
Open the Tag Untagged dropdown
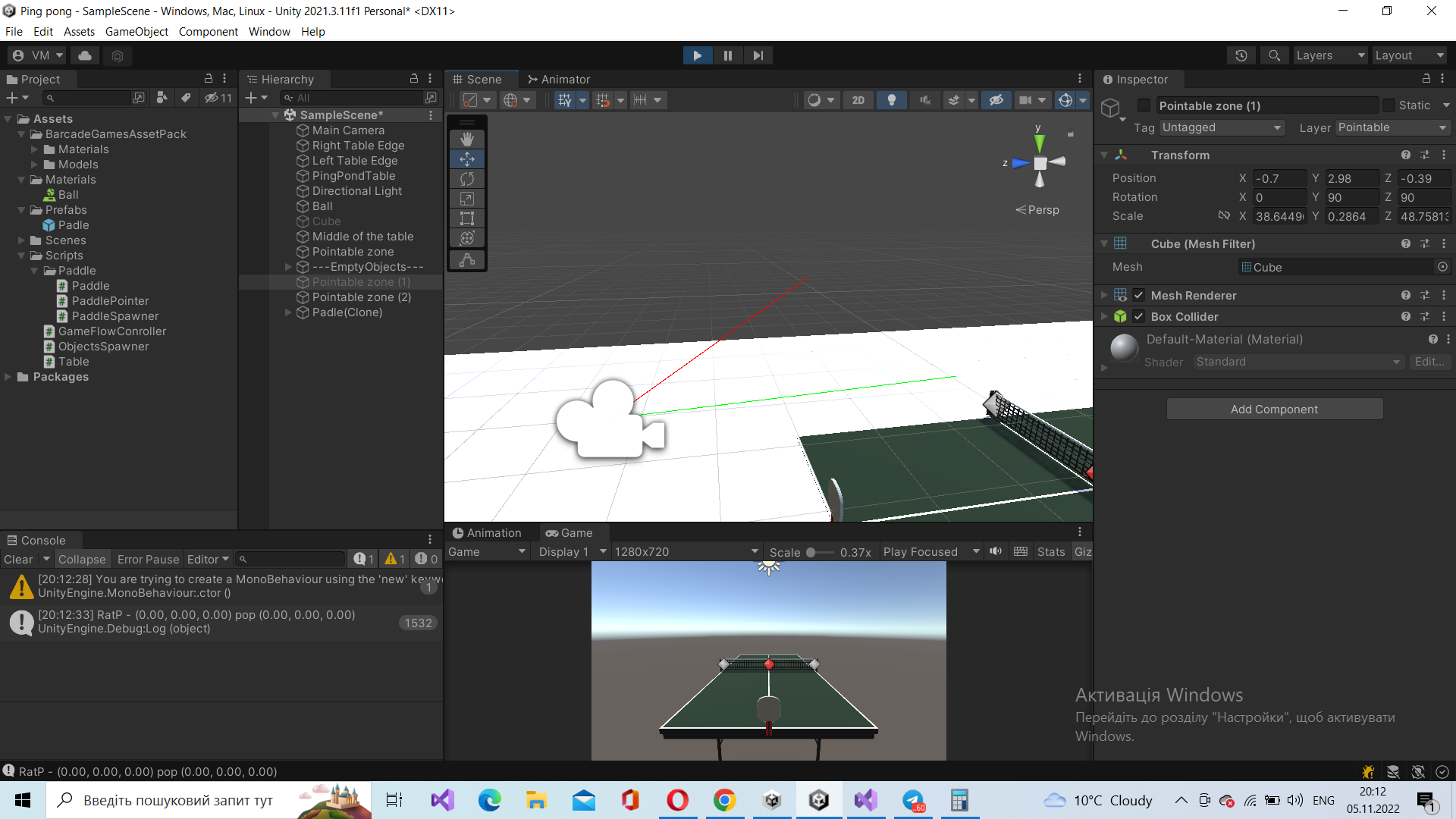point(1222,127)
